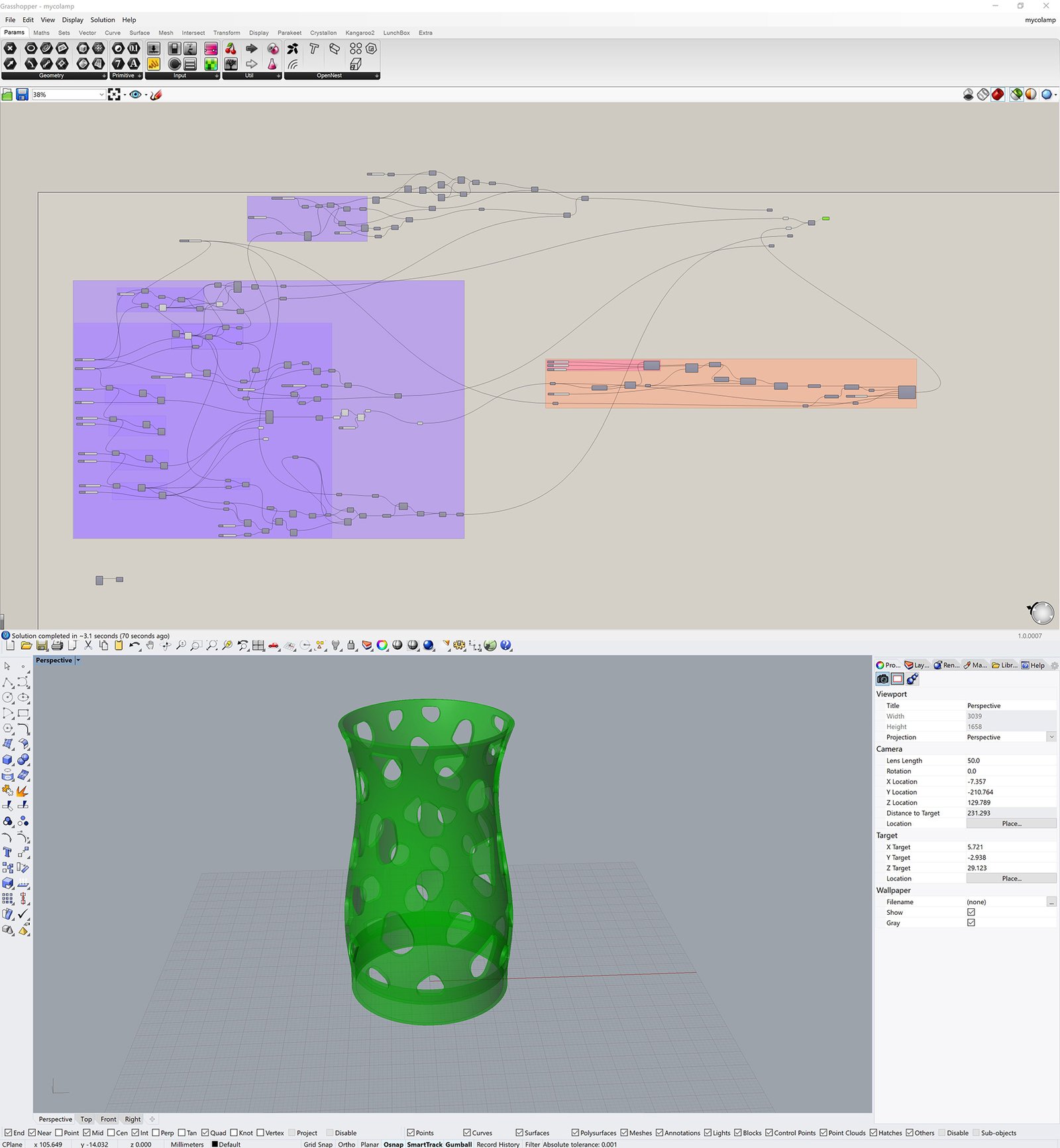Open dropdown arrow beside the eye icon
The width and height of the screenshot is (1060, 1148).
pyautogui.click(x=146, y=95)
